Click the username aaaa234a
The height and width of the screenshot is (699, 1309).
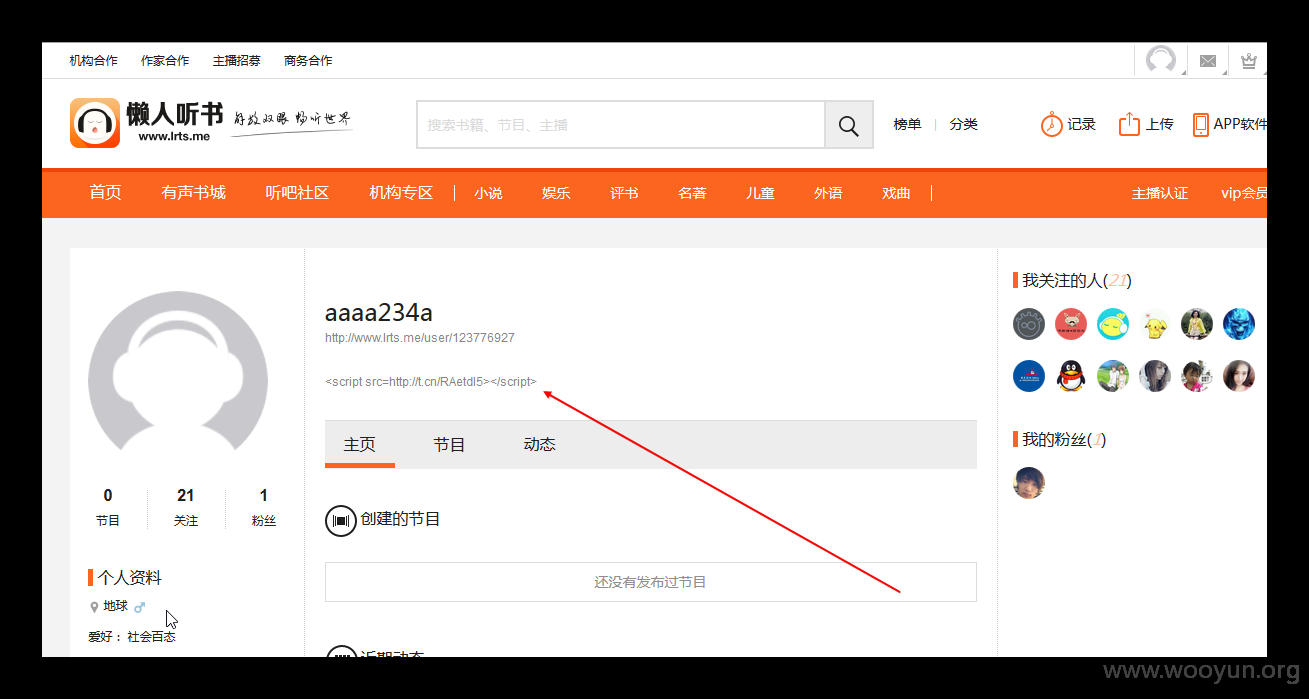379,312
